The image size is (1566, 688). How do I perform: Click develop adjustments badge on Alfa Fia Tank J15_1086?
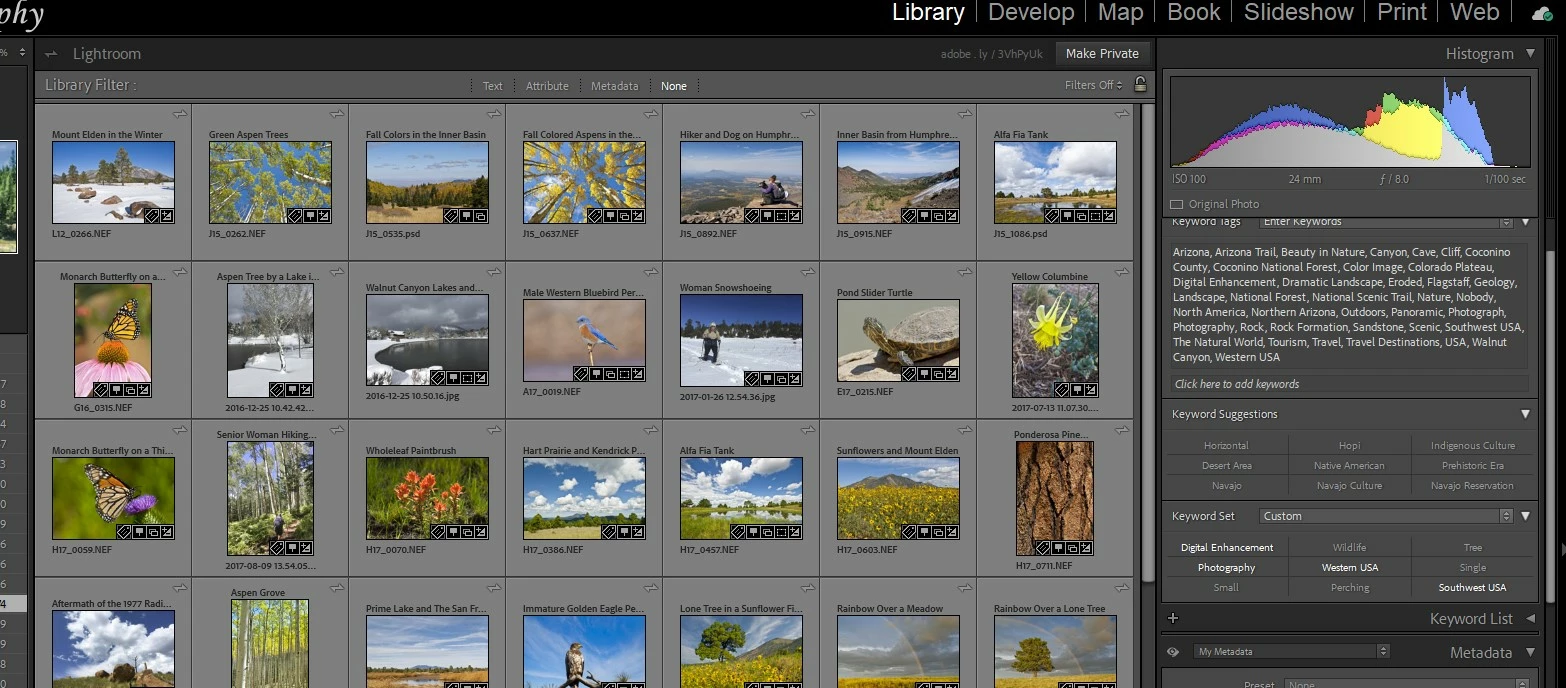(x=1109, y=215)
